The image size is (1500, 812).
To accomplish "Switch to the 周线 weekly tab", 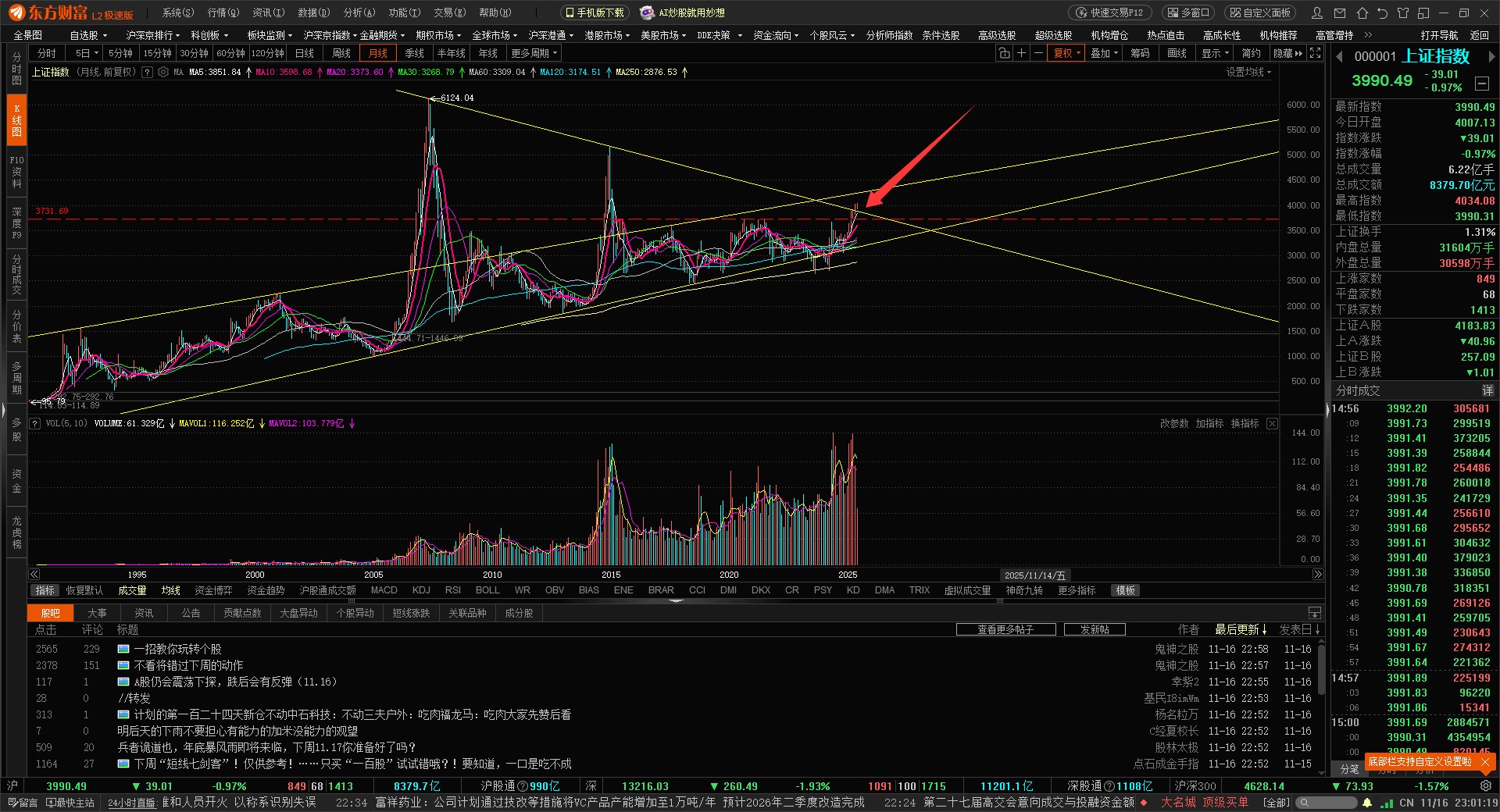I will pyautogui.click(x=341, y=53).
